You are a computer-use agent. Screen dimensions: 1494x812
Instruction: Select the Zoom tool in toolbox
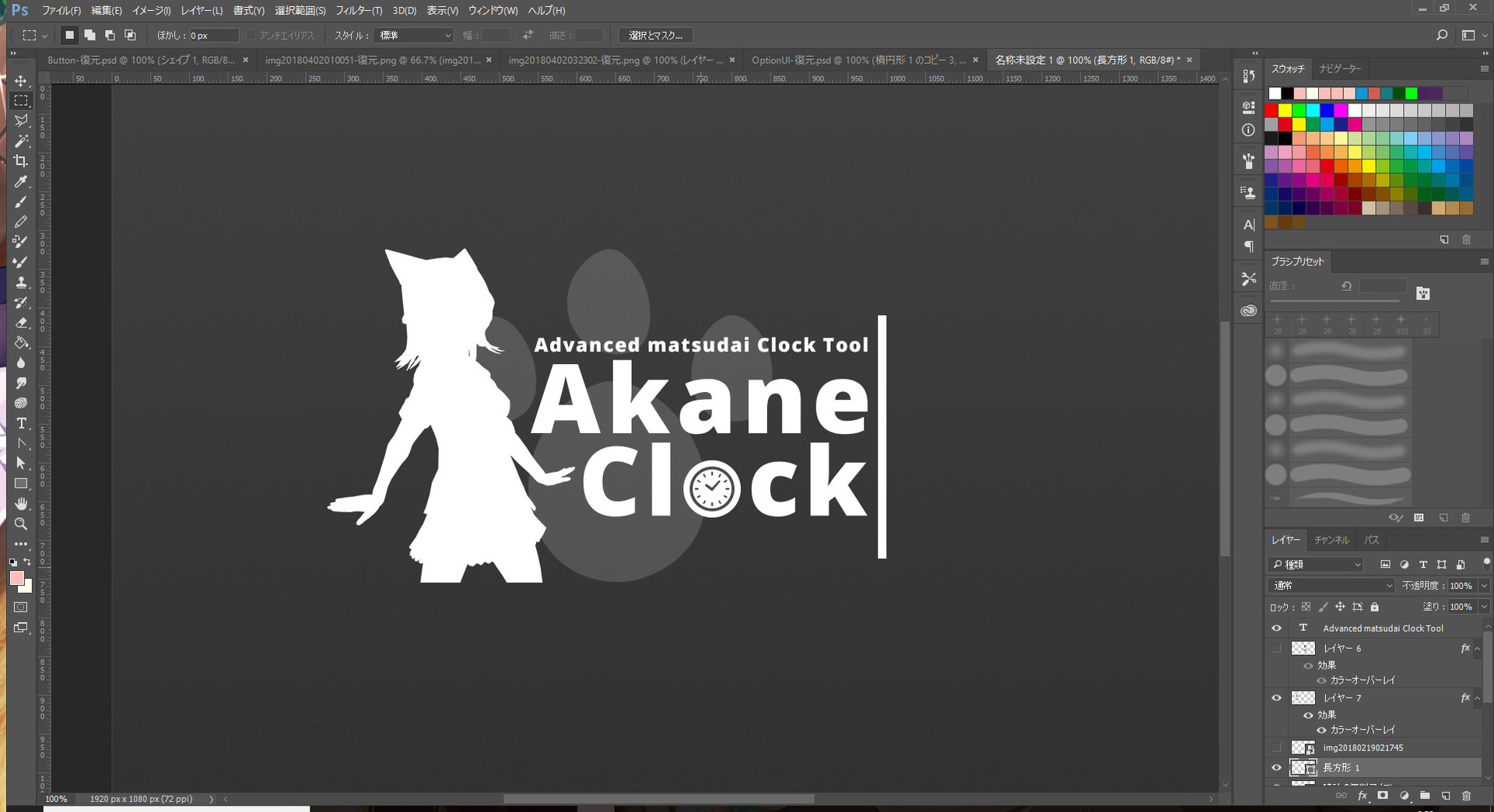pyautogui.click(x=21, y=523)
